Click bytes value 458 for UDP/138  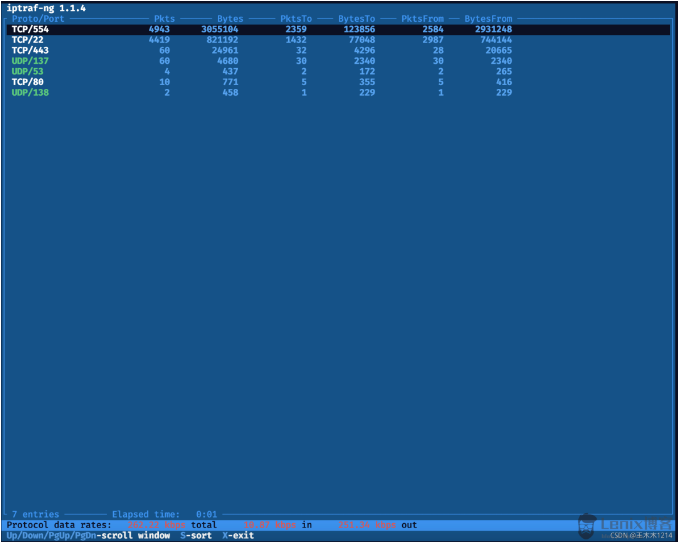point(230,93)
